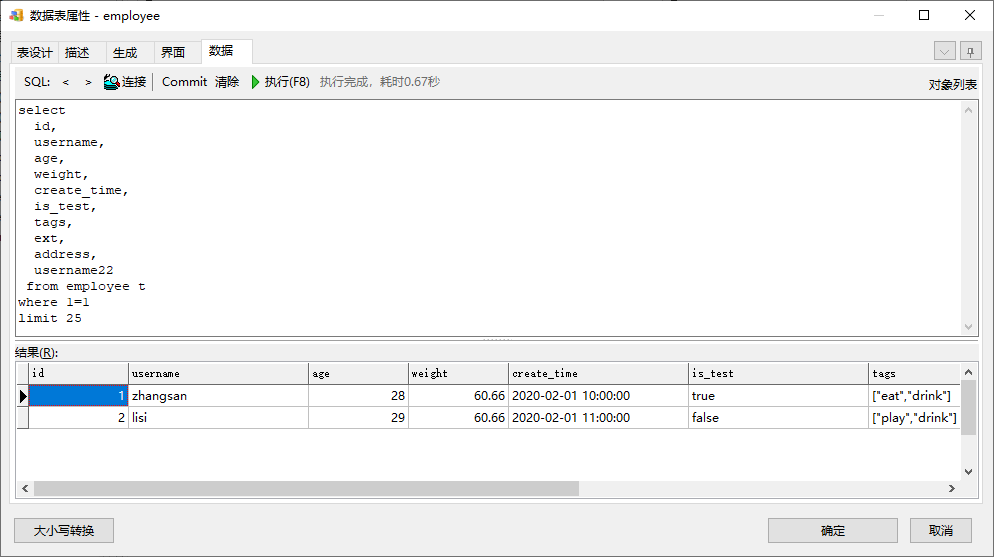Click the 大小写转换 button

tap(64, 530)
